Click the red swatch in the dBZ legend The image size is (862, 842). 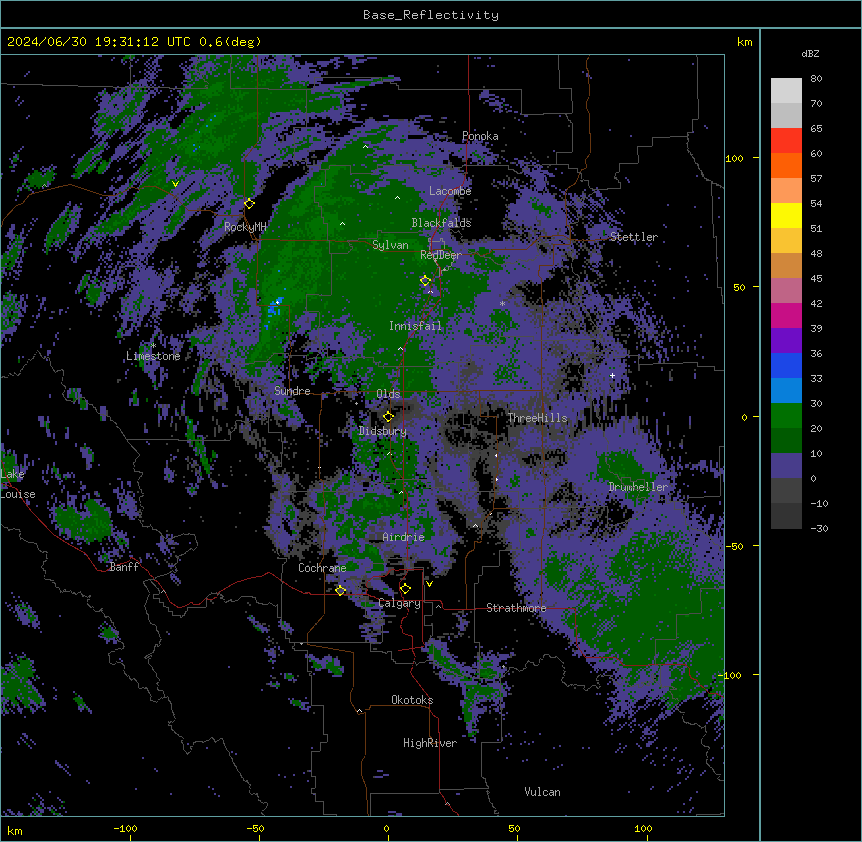(x=786, y=140)
